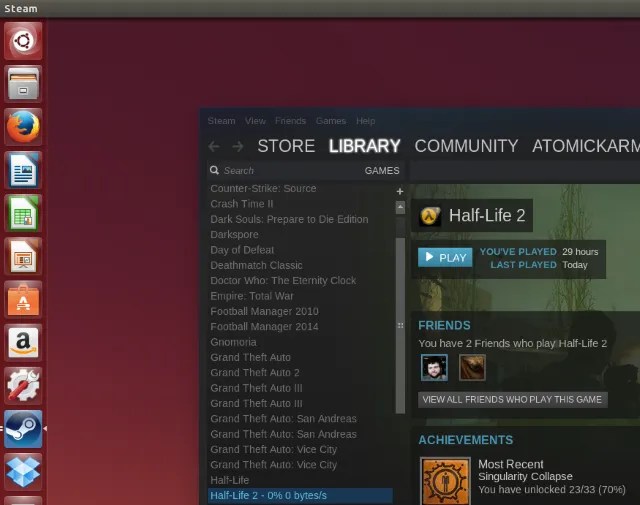The width and height of the screenshot is (640, 505).
Task: Launch Firefox from the dock
Action: [23, 127]
